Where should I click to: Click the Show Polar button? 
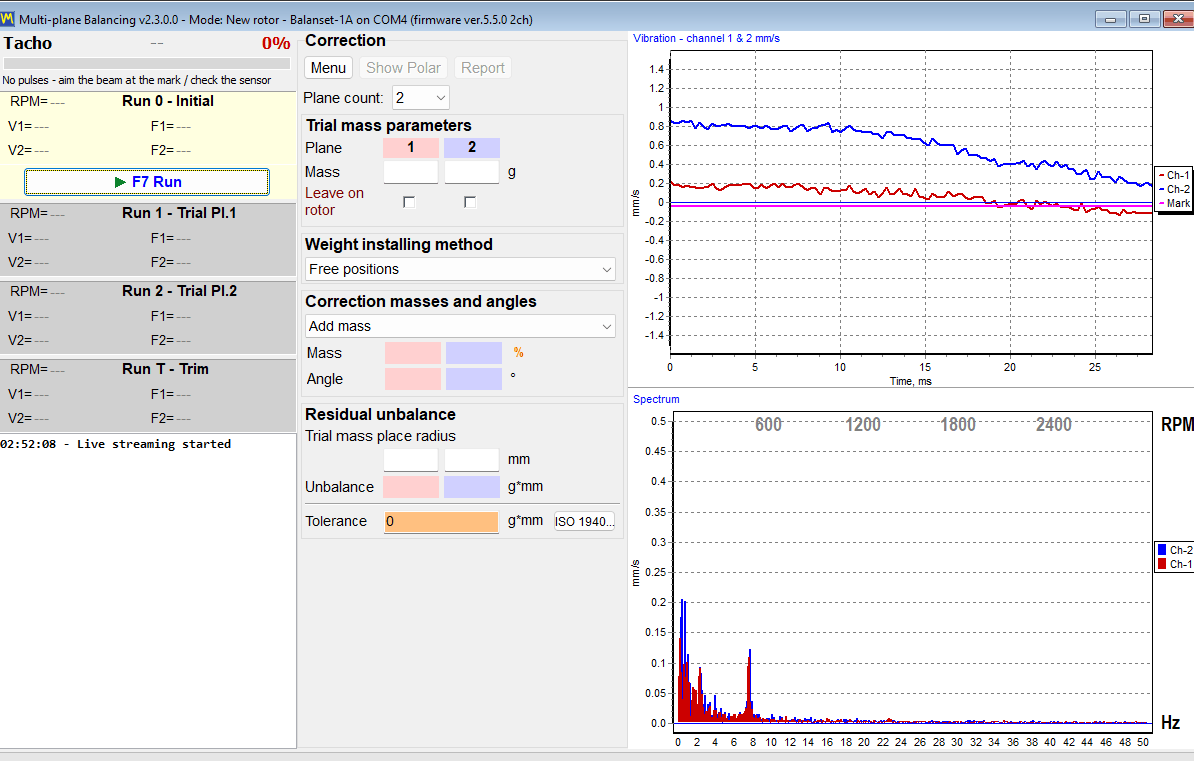tap(403, 68)
